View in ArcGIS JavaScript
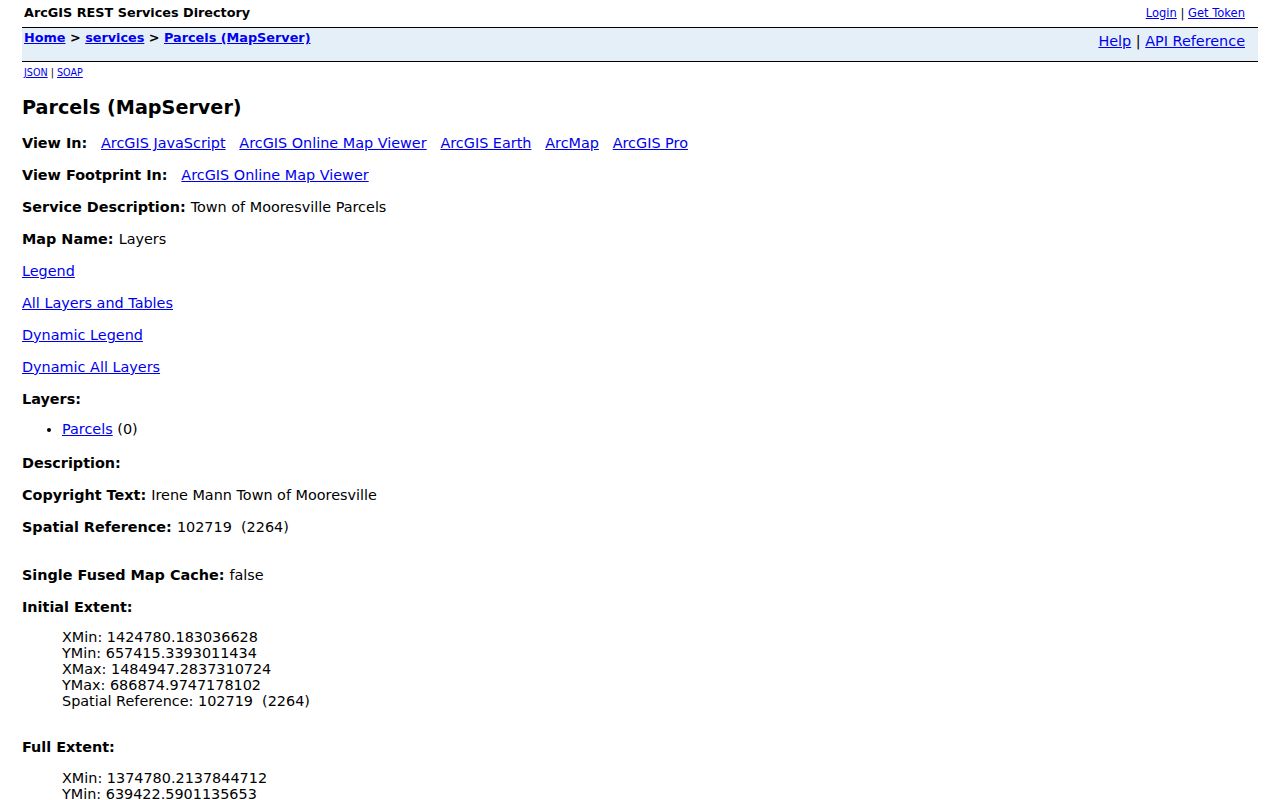1280x800 pixels. tap(163, 143)
